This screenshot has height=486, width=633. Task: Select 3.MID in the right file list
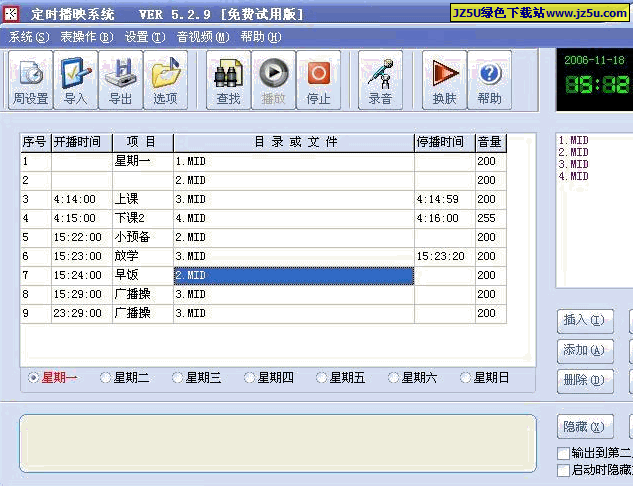(574, 164)
